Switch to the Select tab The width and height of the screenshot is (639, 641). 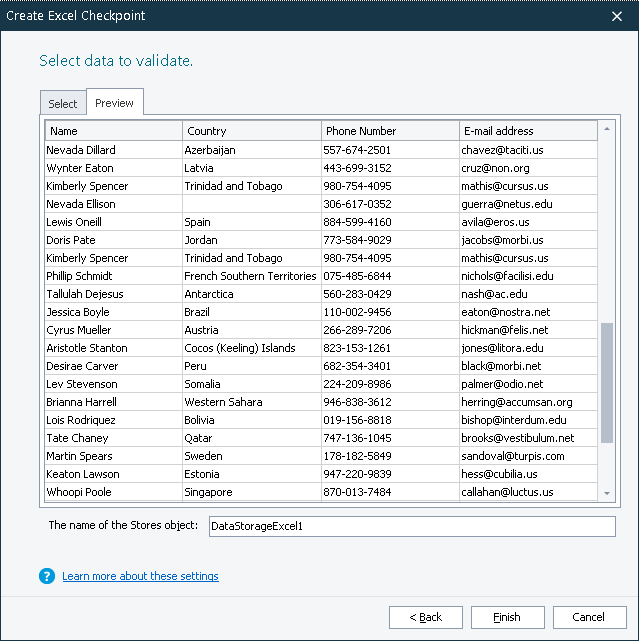click(x=63, y=104)
